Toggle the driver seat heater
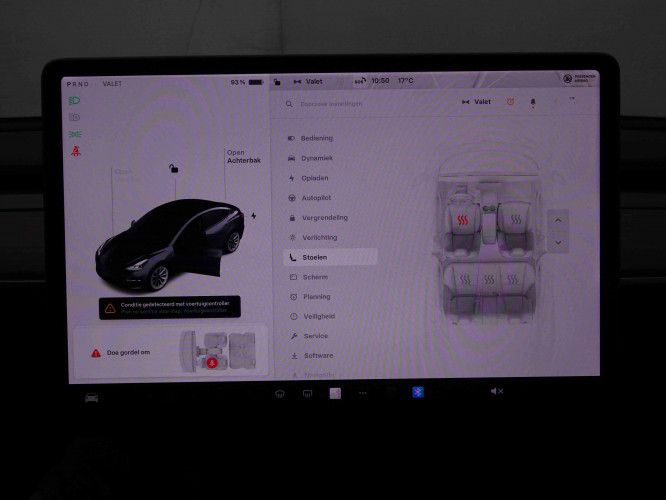 (x=463, y=220)
